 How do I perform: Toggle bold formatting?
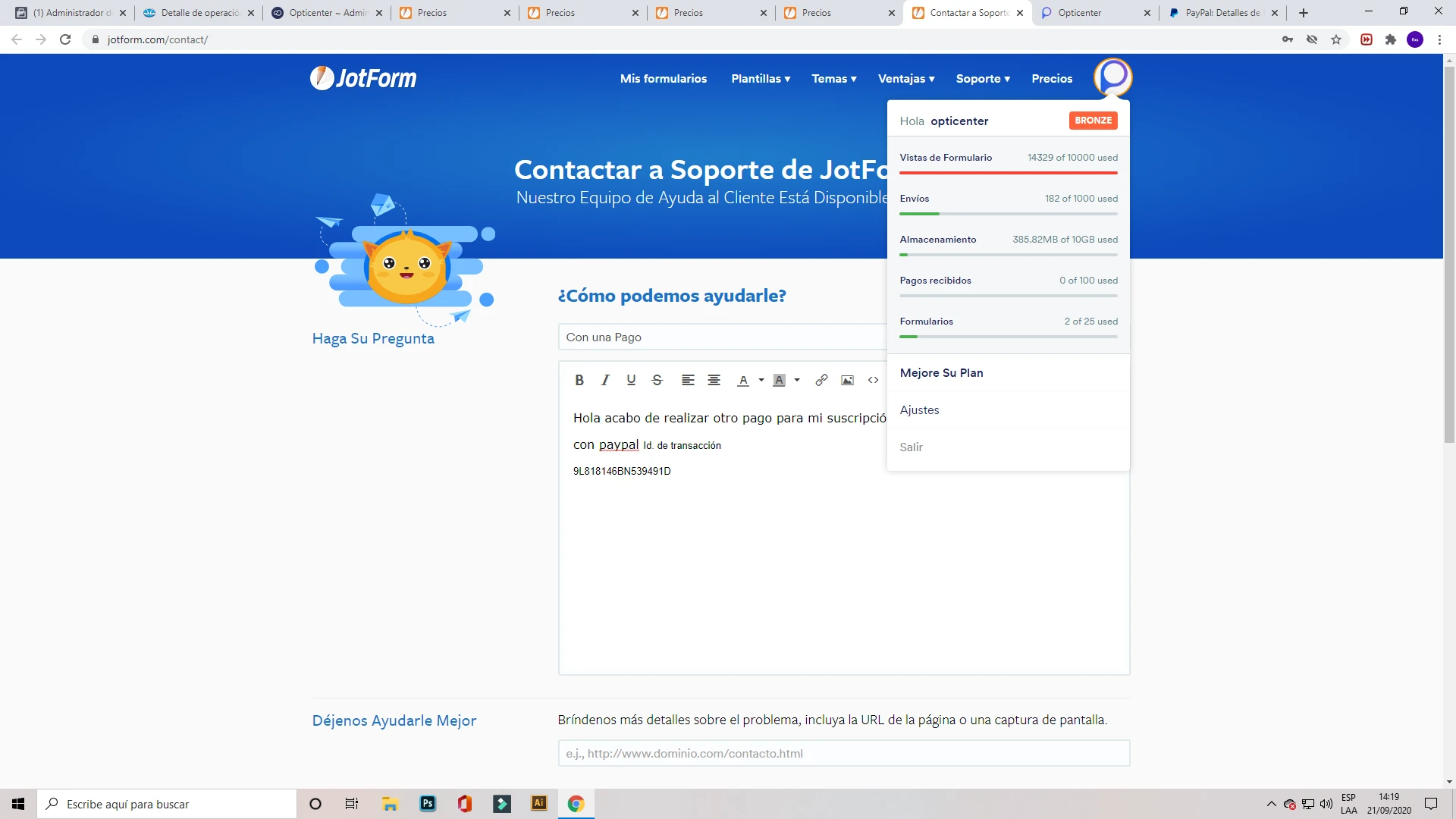[579, 380]
